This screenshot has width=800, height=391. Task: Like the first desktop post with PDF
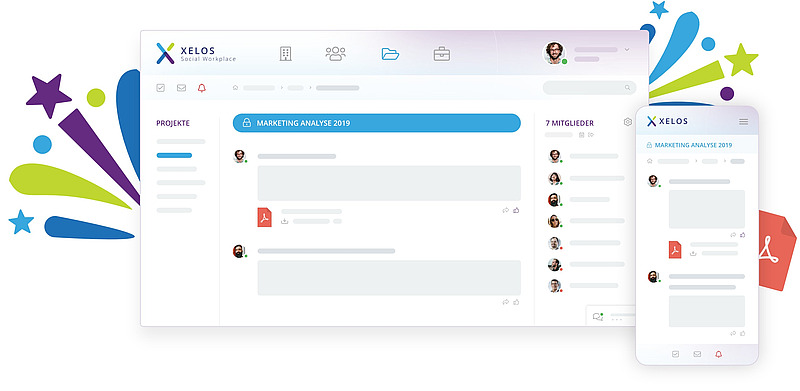pos(516,210)
